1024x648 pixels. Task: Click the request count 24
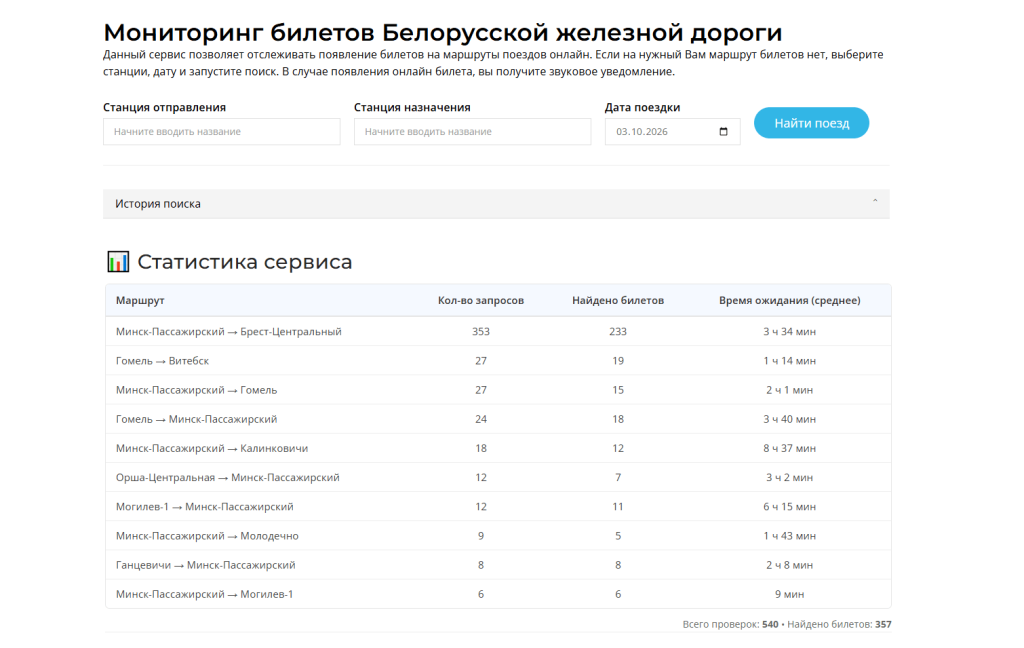(481, 419)
